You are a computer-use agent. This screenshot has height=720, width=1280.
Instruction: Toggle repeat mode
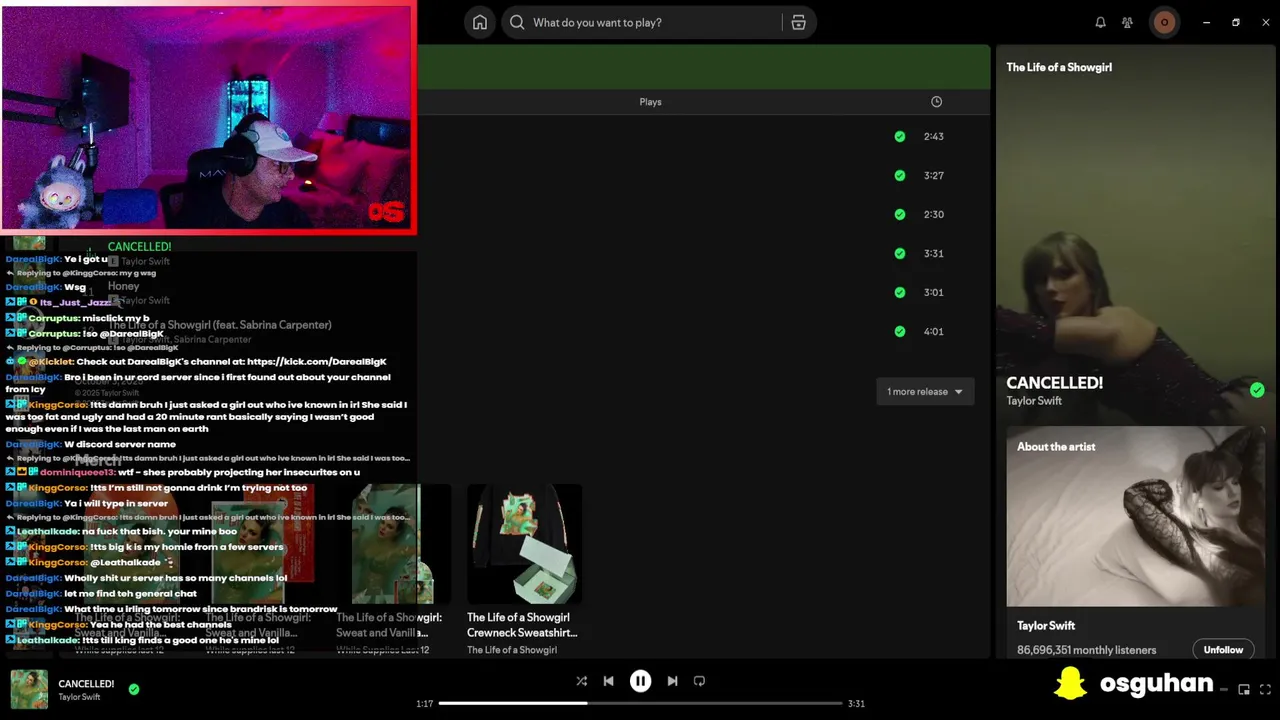pos(699,681)
